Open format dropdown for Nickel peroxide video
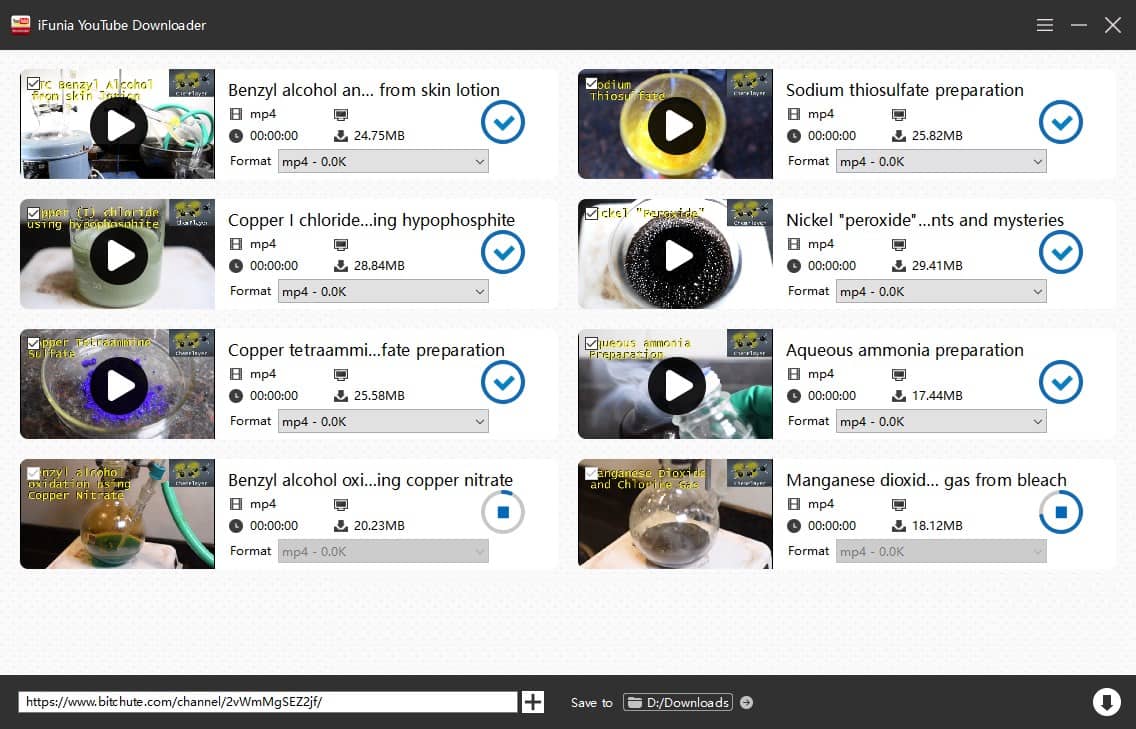 tap(941, 292)
